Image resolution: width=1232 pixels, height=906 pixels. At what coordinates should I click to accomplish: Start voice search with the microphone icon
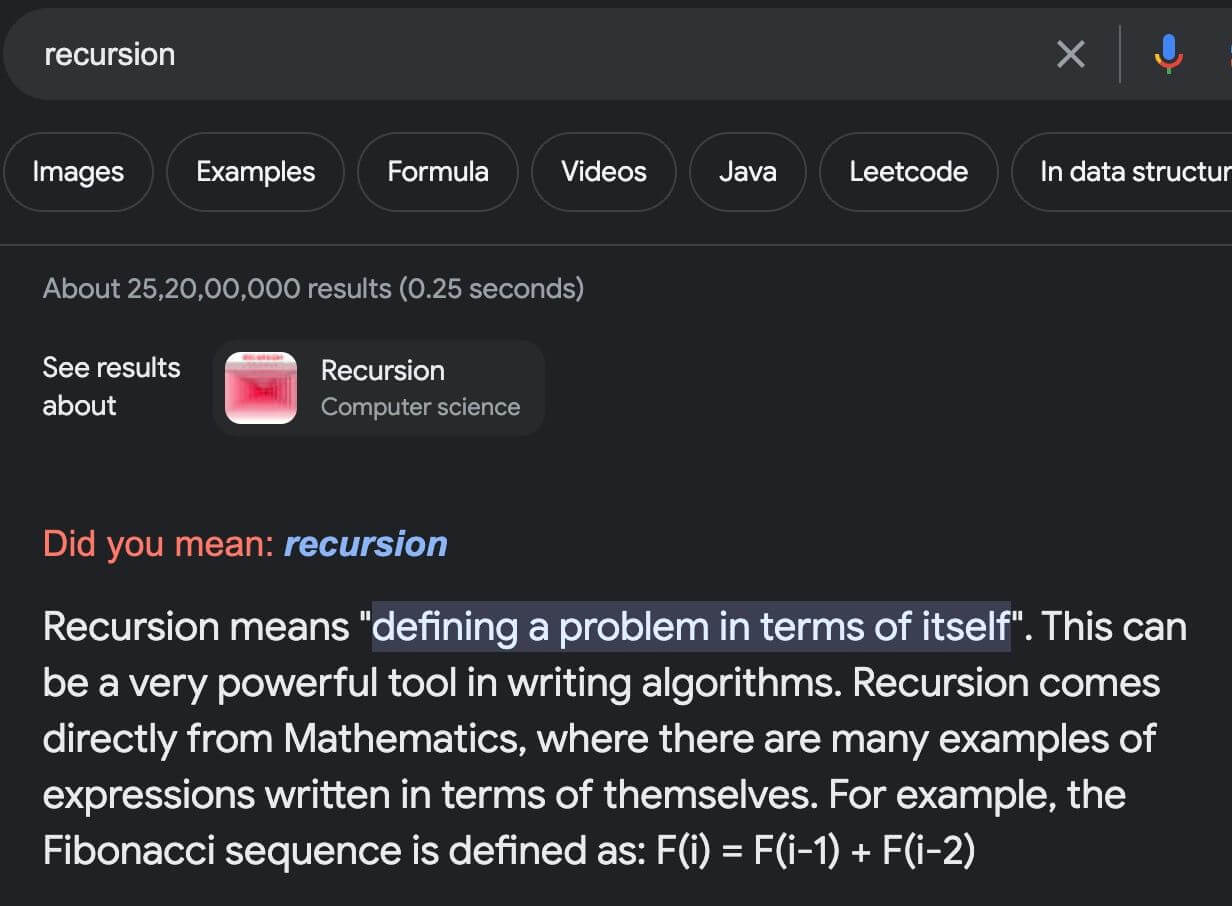pyautogui.click(x=1168, y=54)
